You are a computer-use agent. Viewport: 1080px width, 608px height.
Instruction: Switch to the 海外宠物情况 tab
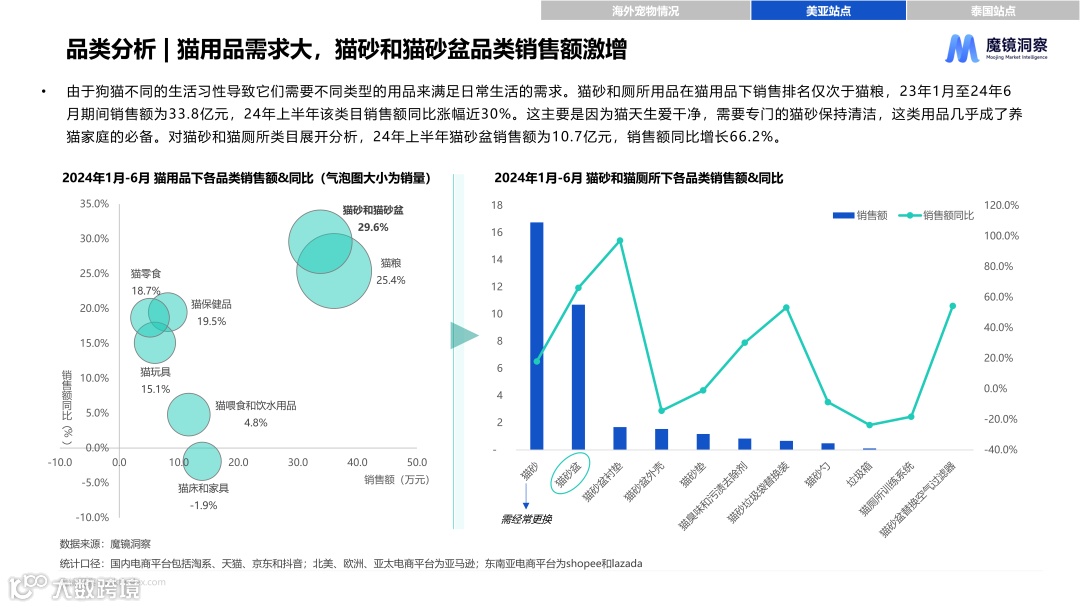(645, 10)
